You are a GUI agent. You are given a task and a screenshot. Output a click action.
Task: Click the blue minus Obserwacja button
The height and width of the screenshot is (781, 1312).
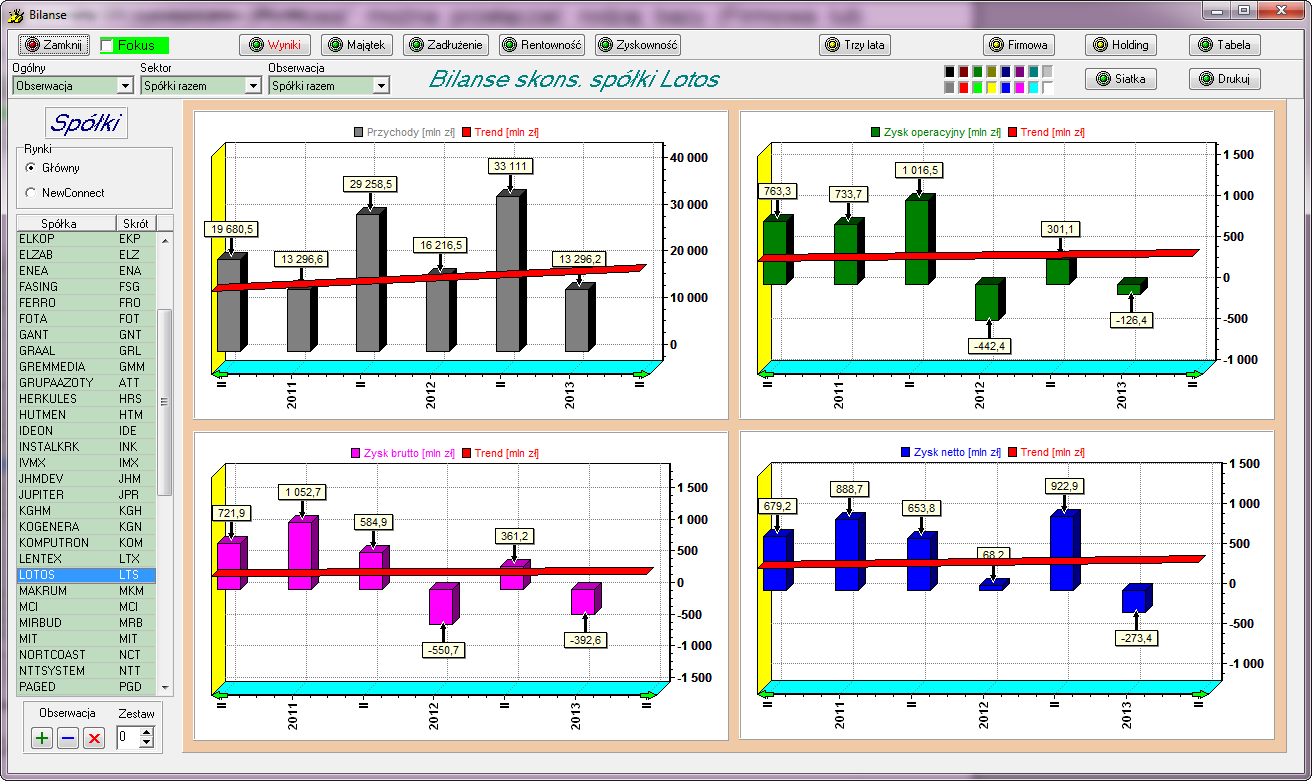click(68, 738)
